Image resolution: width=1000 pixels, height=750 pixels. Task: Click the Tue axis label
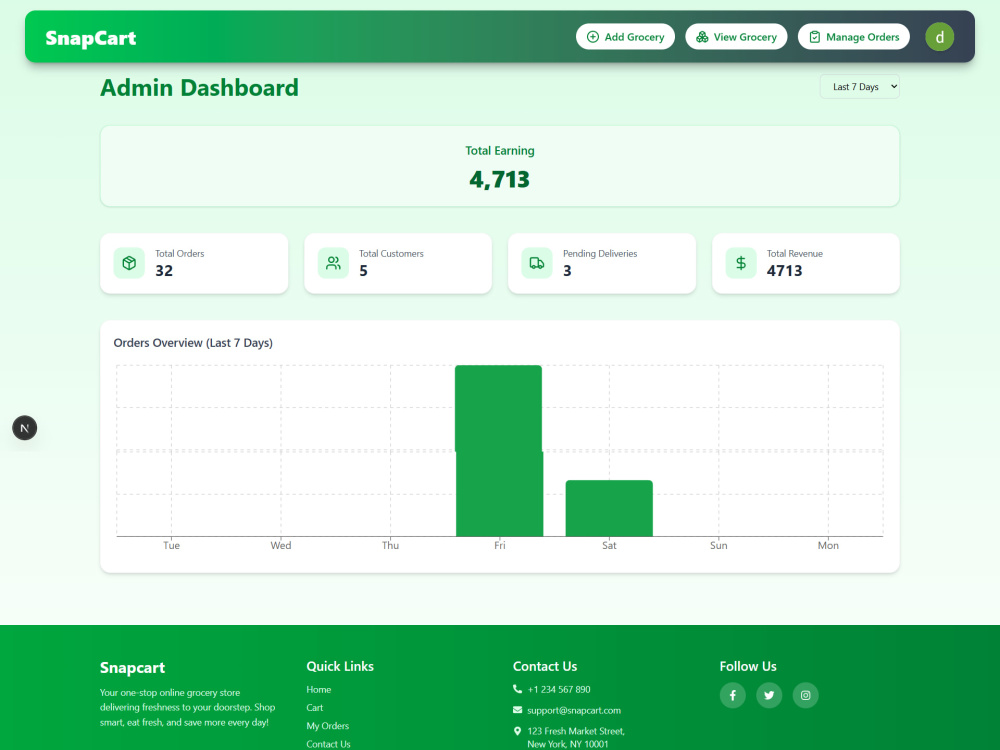[172, 545]
